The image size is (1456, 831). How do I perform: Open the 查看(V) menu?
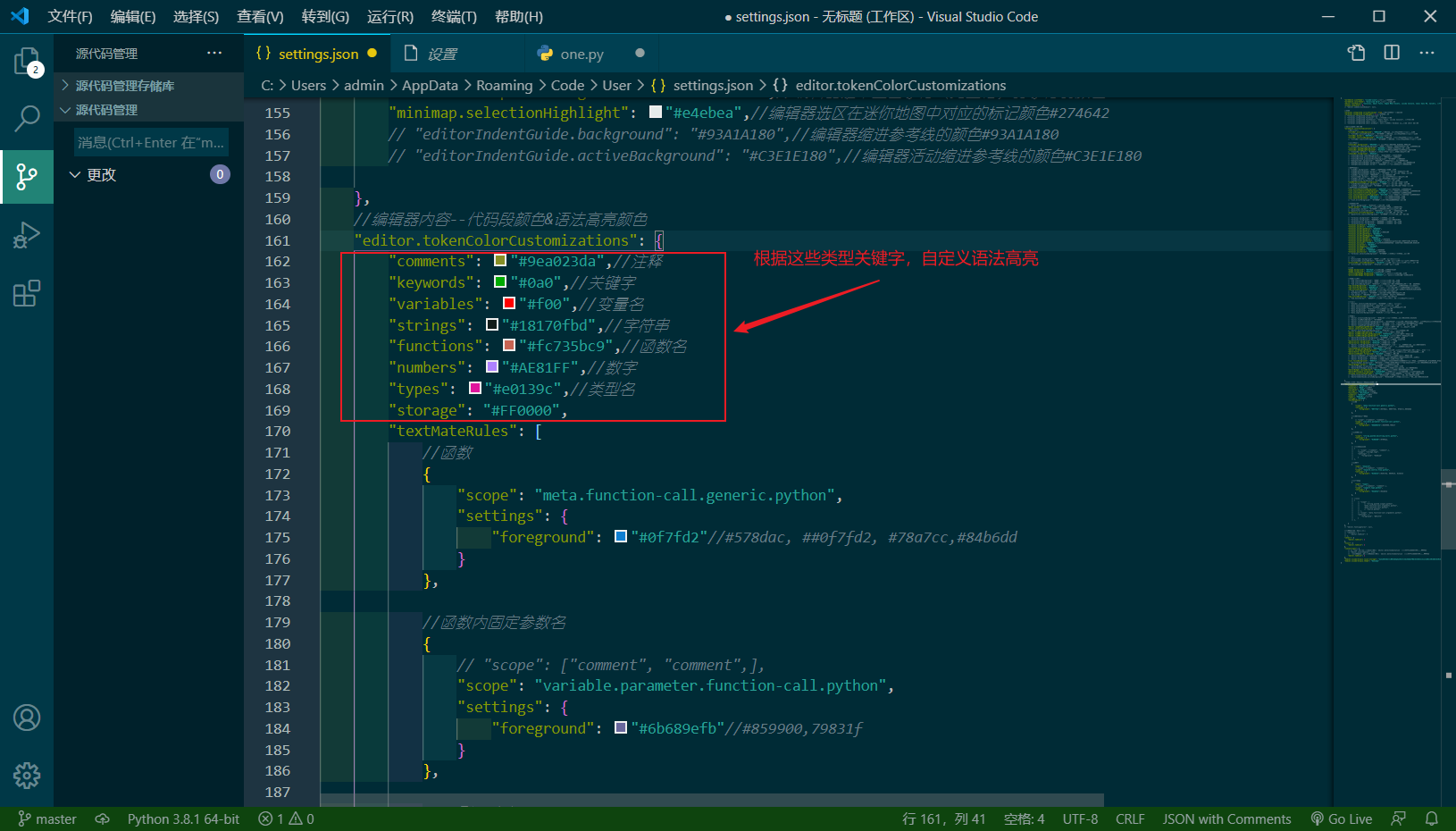click(x=260, y=16)
